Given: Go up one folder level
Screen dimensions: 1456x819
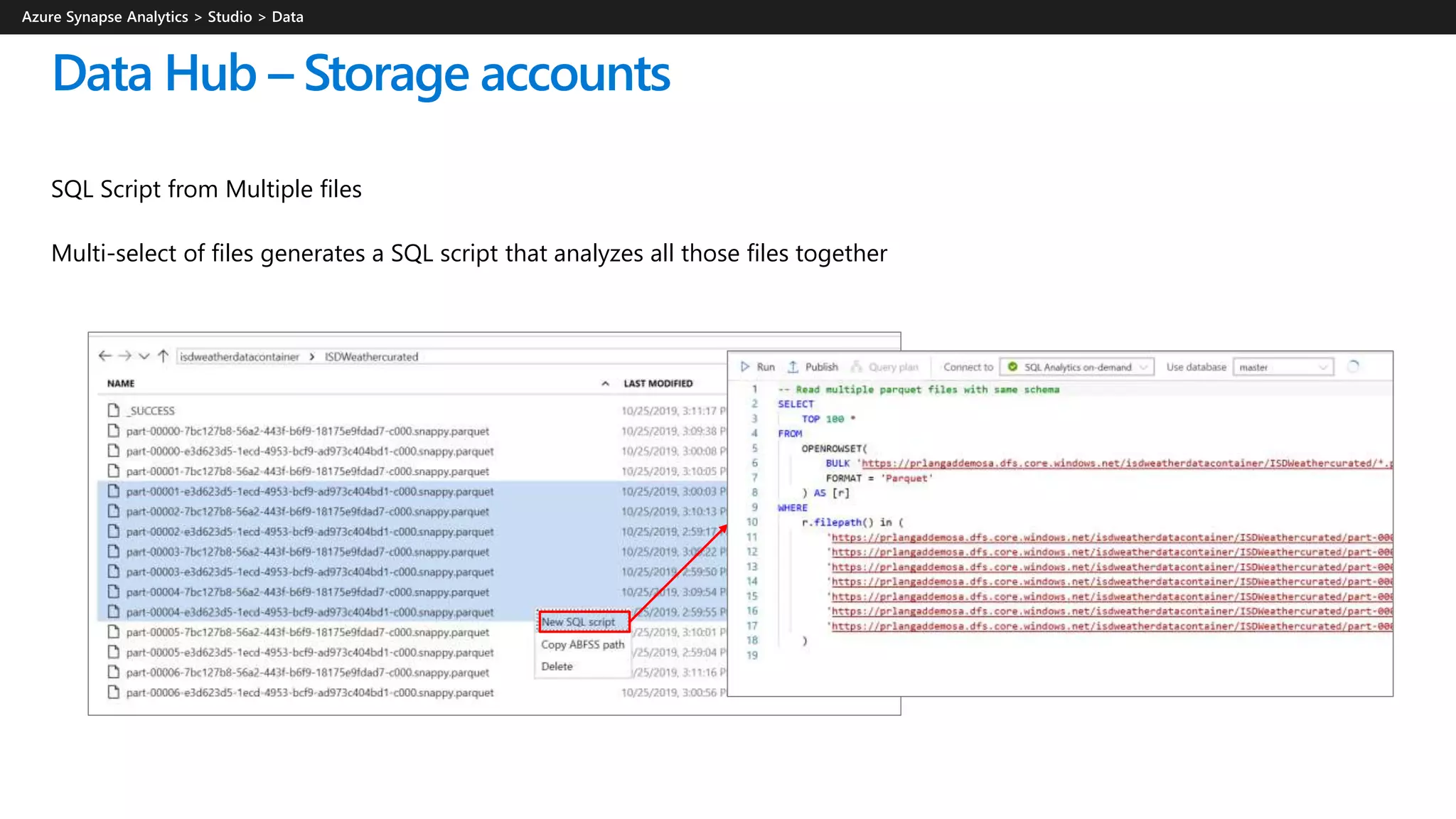Looking at the screenshot, I should [164, 355].
